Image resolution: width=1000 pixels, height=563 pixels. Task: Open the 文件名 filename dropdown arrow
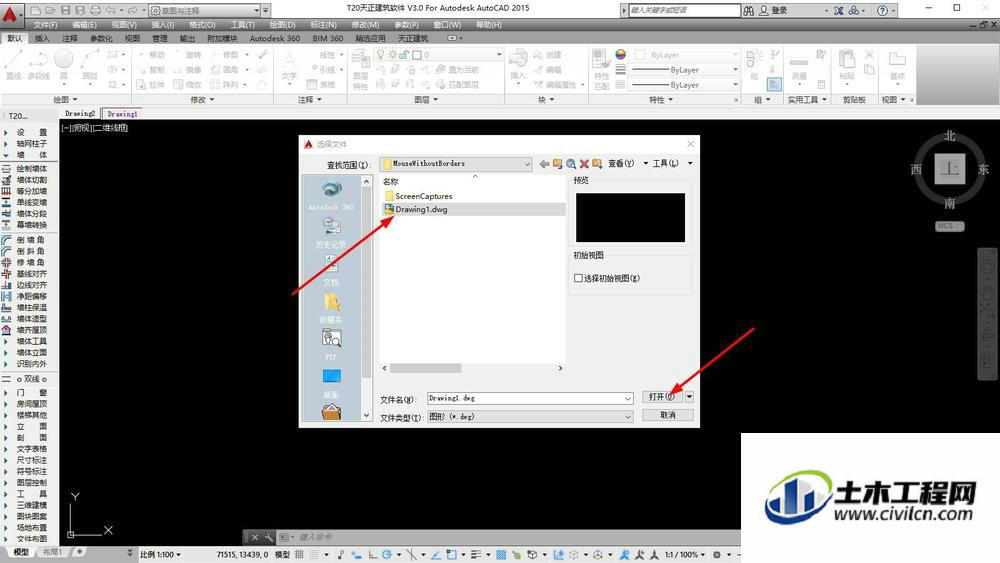point(628,398)
